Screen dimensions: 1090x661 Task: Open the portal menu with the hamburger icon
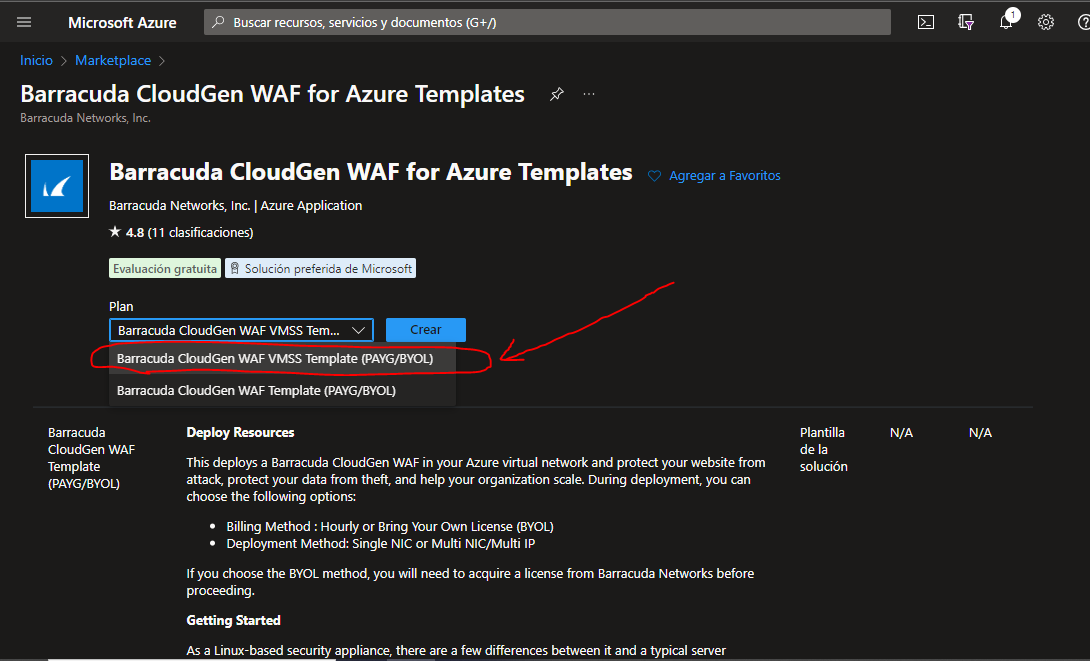23,22
